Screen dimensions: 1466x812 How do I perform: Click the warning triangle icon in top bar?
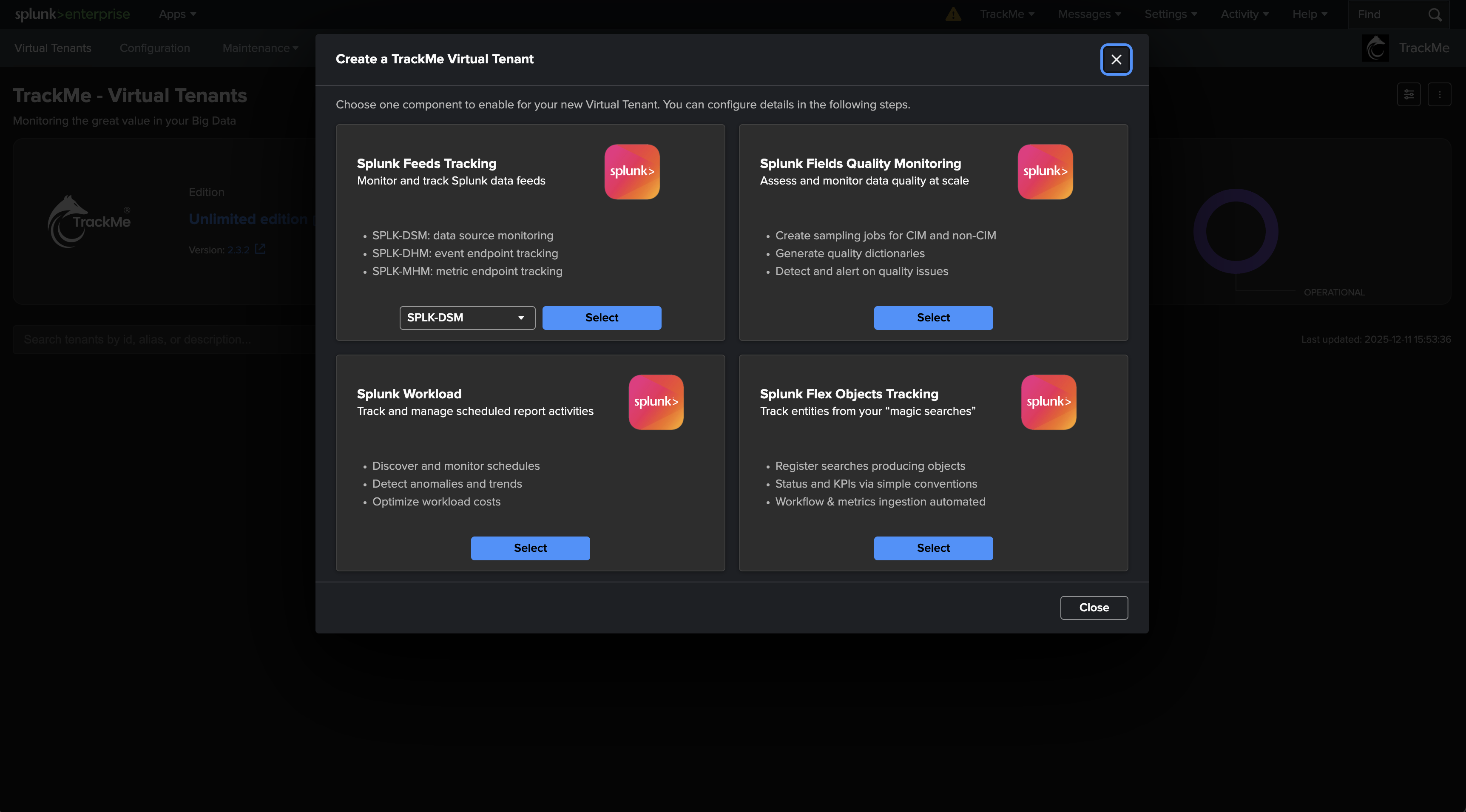pyautogui.click(x=953, y=14)
